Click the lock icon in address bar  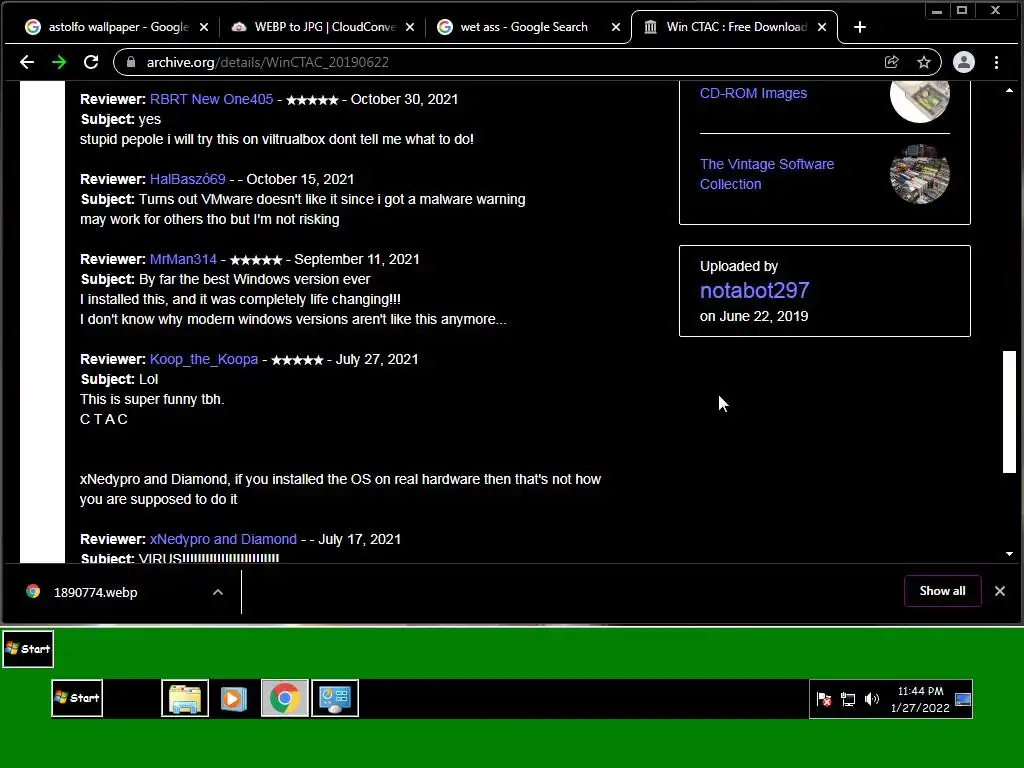click(x=131, y=62)
